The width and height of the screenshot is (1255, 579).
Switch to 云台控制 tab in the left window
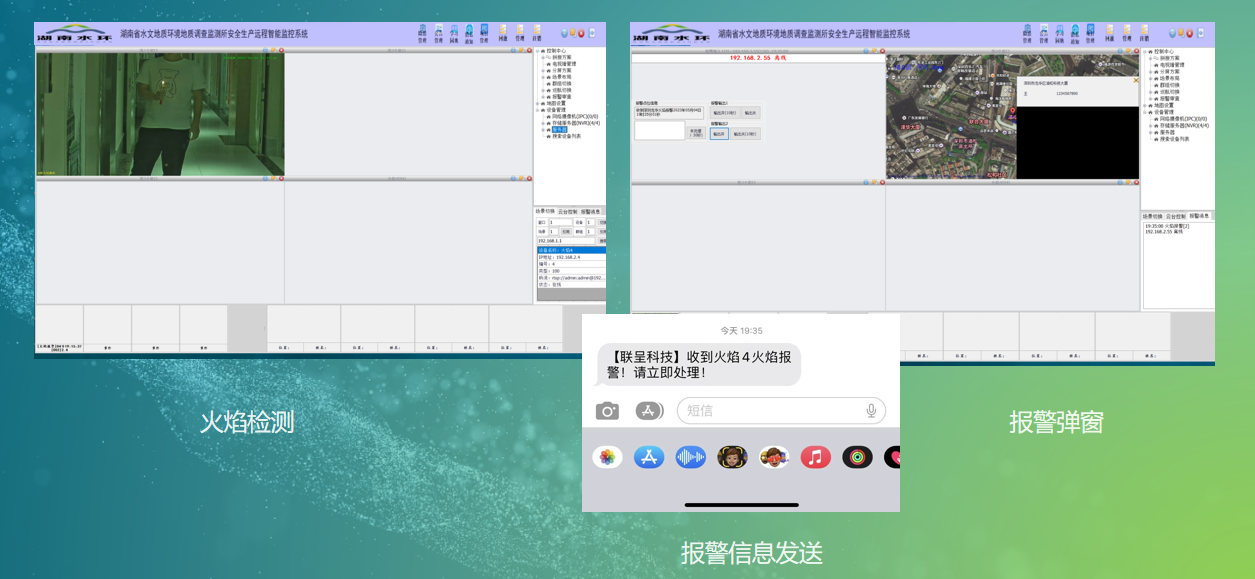click(x=568, y=212)
